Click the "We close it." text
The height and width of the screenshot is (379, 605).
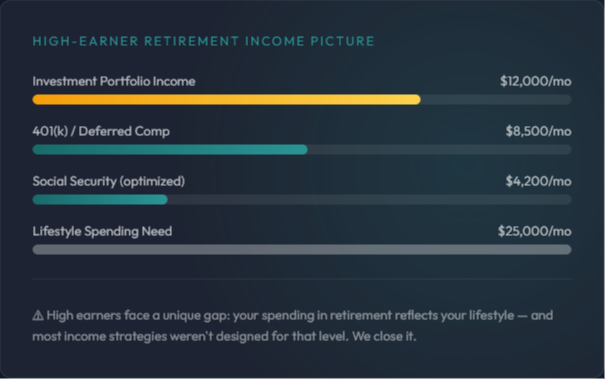[x=384, y=336]
